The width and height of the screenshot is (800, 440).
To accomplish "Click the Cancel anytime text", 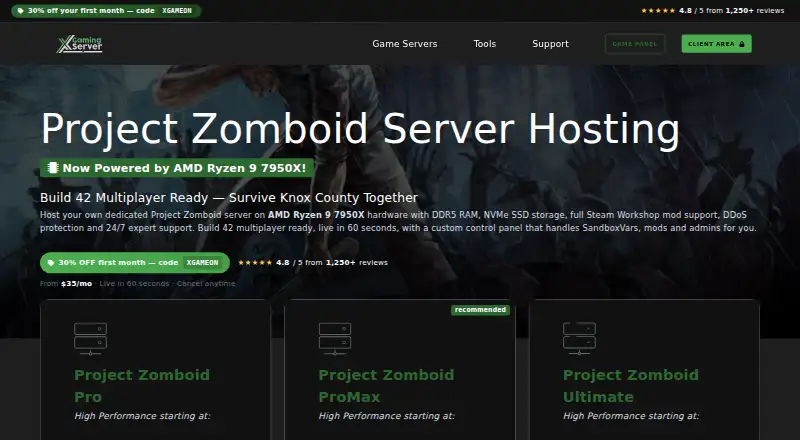I will pyautogui.click(x=206, y=283).
